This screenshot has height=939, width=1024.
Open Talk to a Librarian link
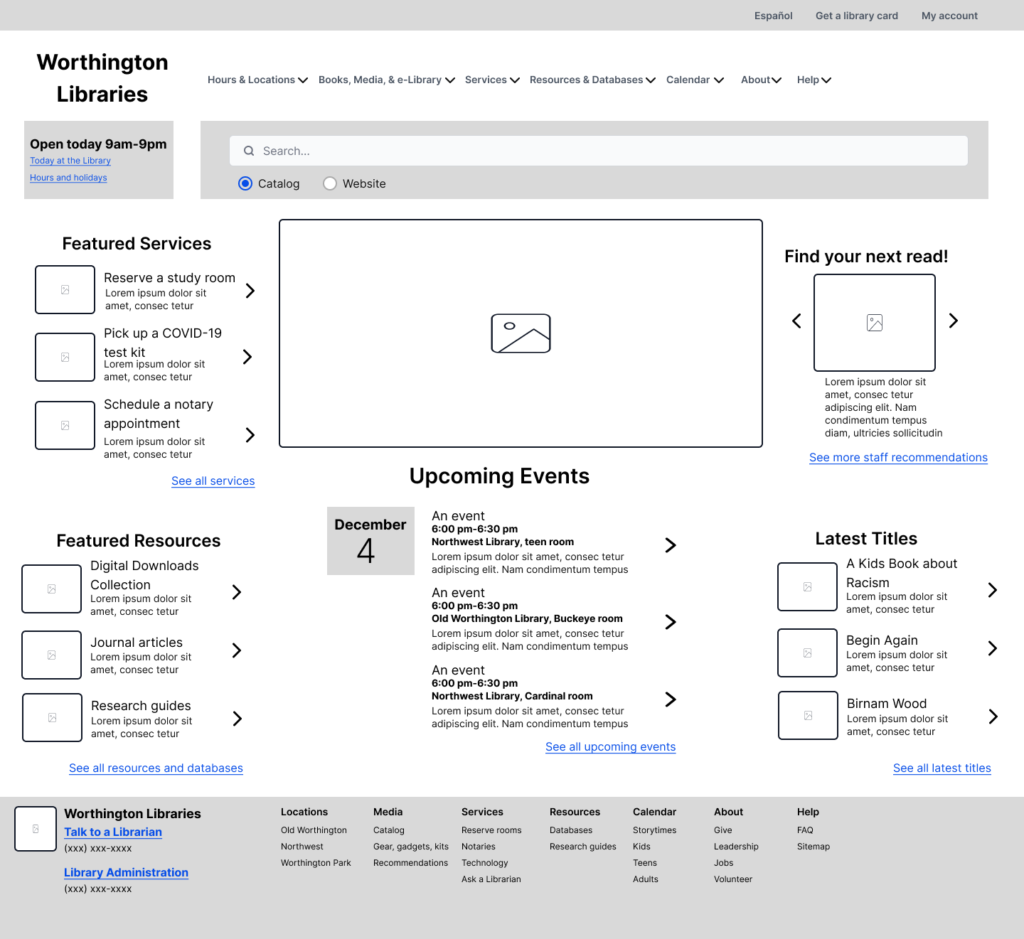113,832
